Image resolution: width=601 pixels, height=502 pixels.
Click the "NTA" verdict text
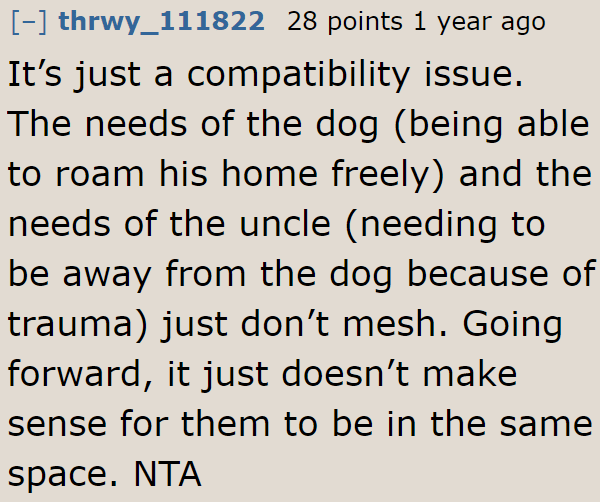click(x=167, y=474)
